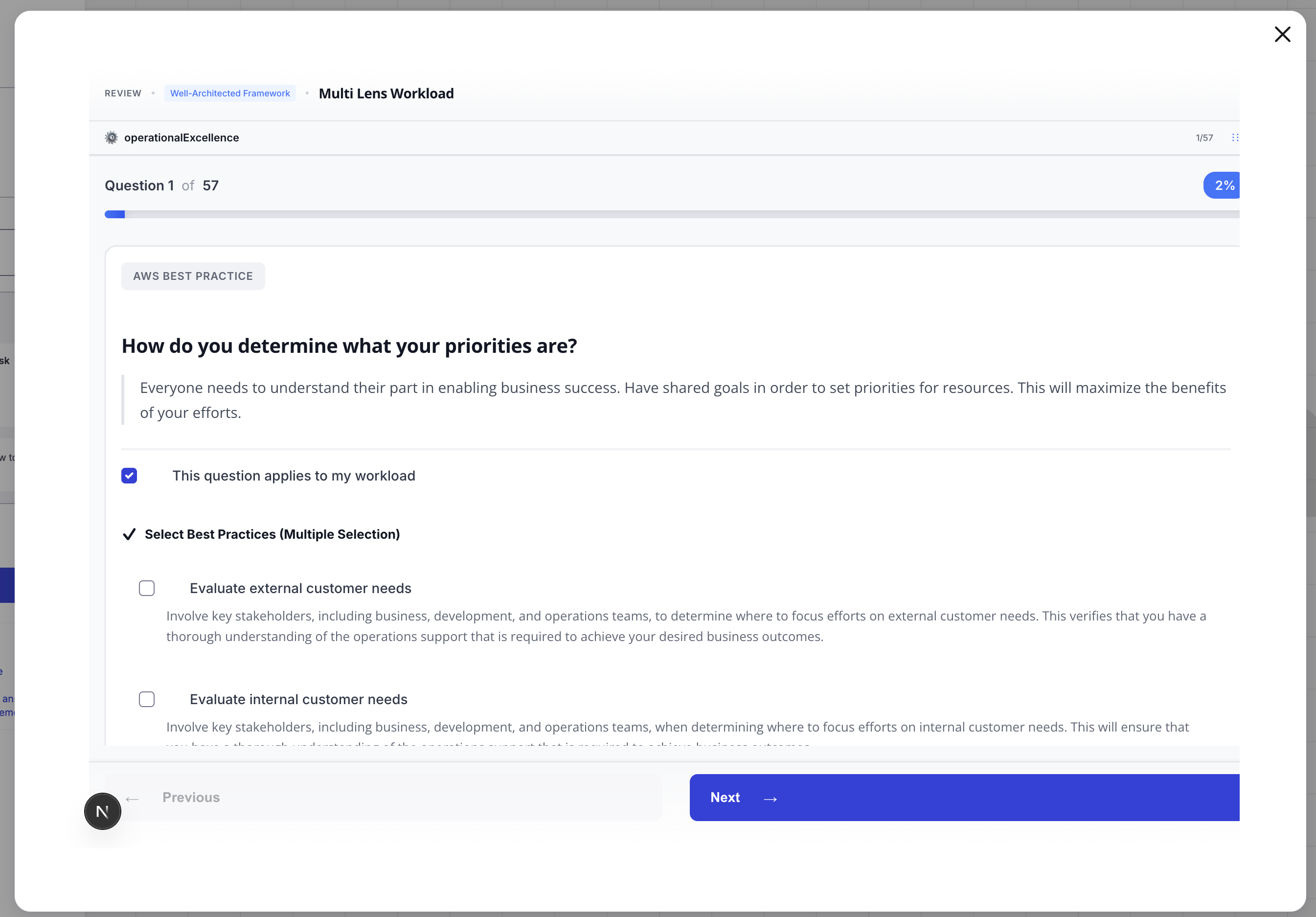Click the checkmark icon beside Select Best Practices
Screen dimensions: 1316x917
(x=130, y=534)
